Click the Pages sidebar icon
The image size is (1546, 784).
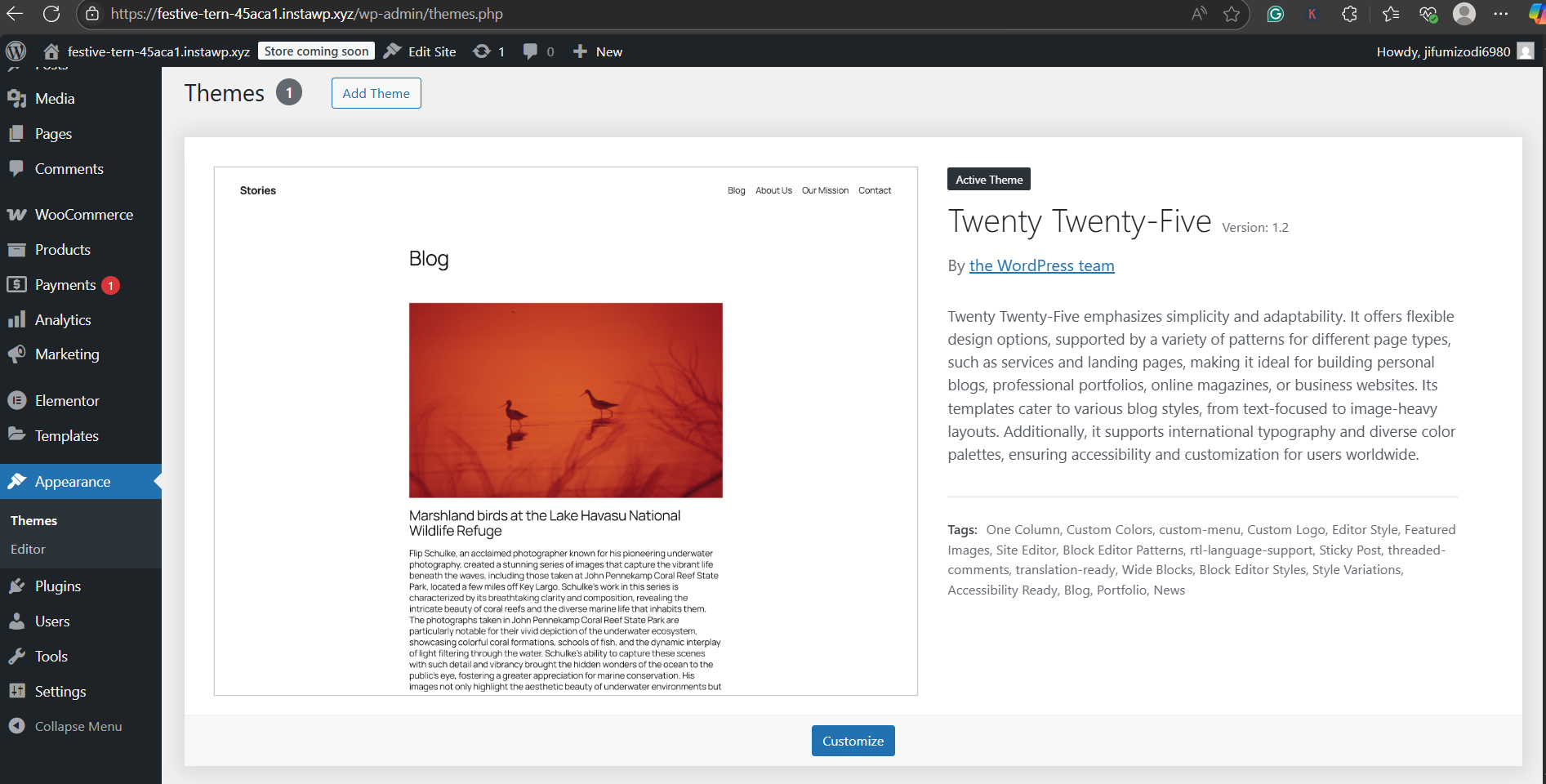(x=16, y=133)
